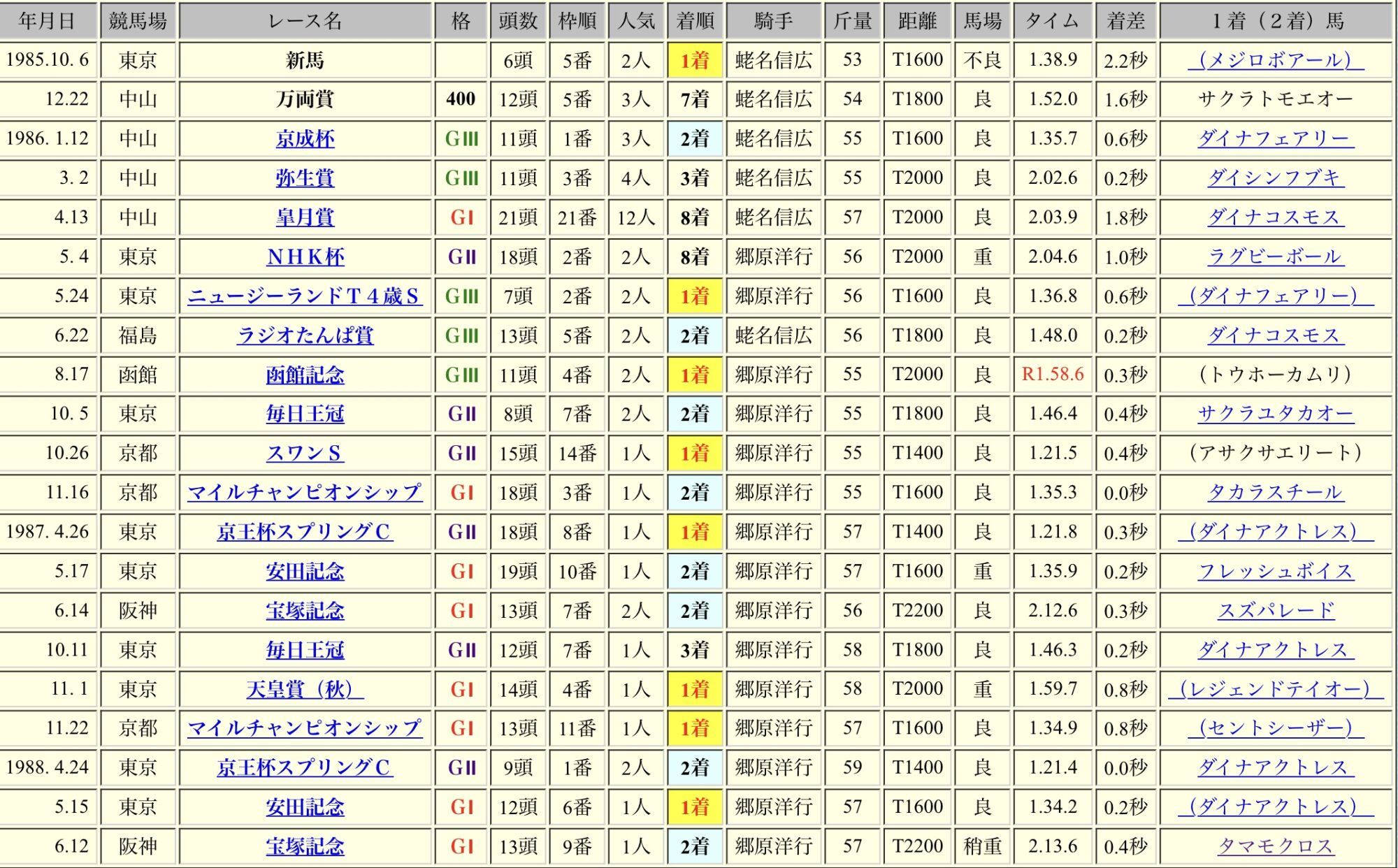Viewport: 1398px width, 868px height.
Task: Click the タイム column header
Action: (1053, 21)
